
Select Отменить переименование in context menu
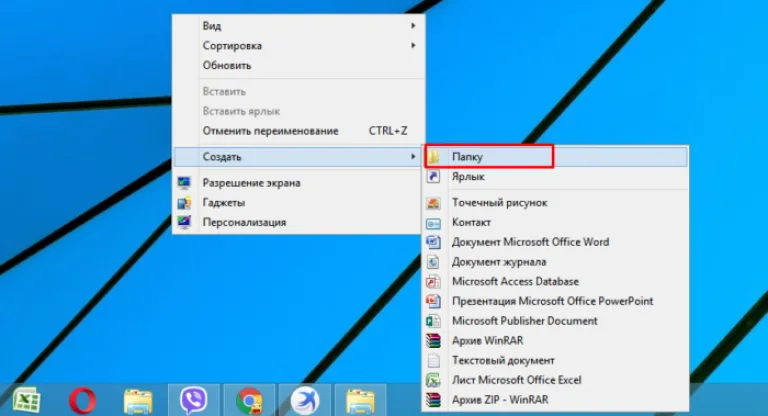299,131
